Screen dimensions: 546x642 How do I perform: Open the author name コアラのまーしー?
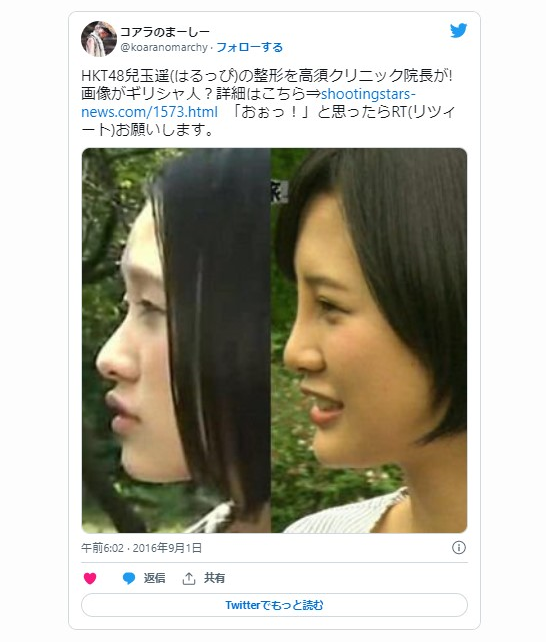165,32
